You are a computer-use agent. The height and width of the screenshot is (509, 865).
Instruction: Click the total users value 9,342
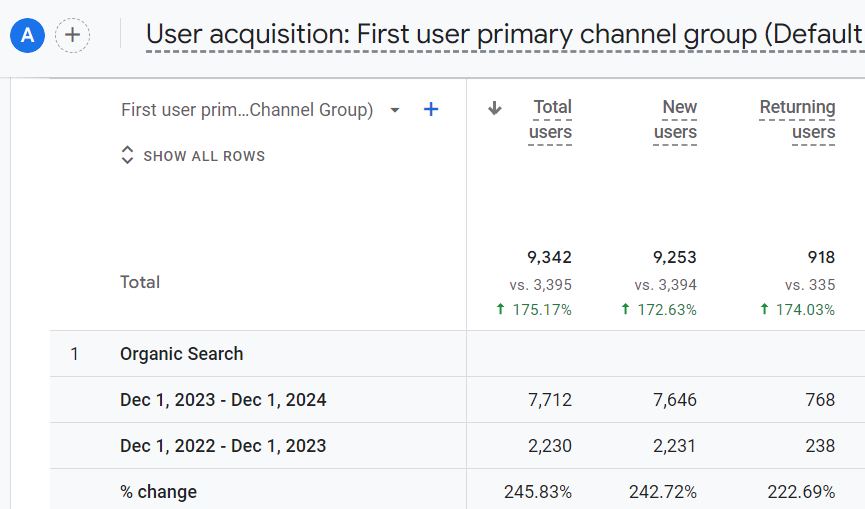click(549, 258)
